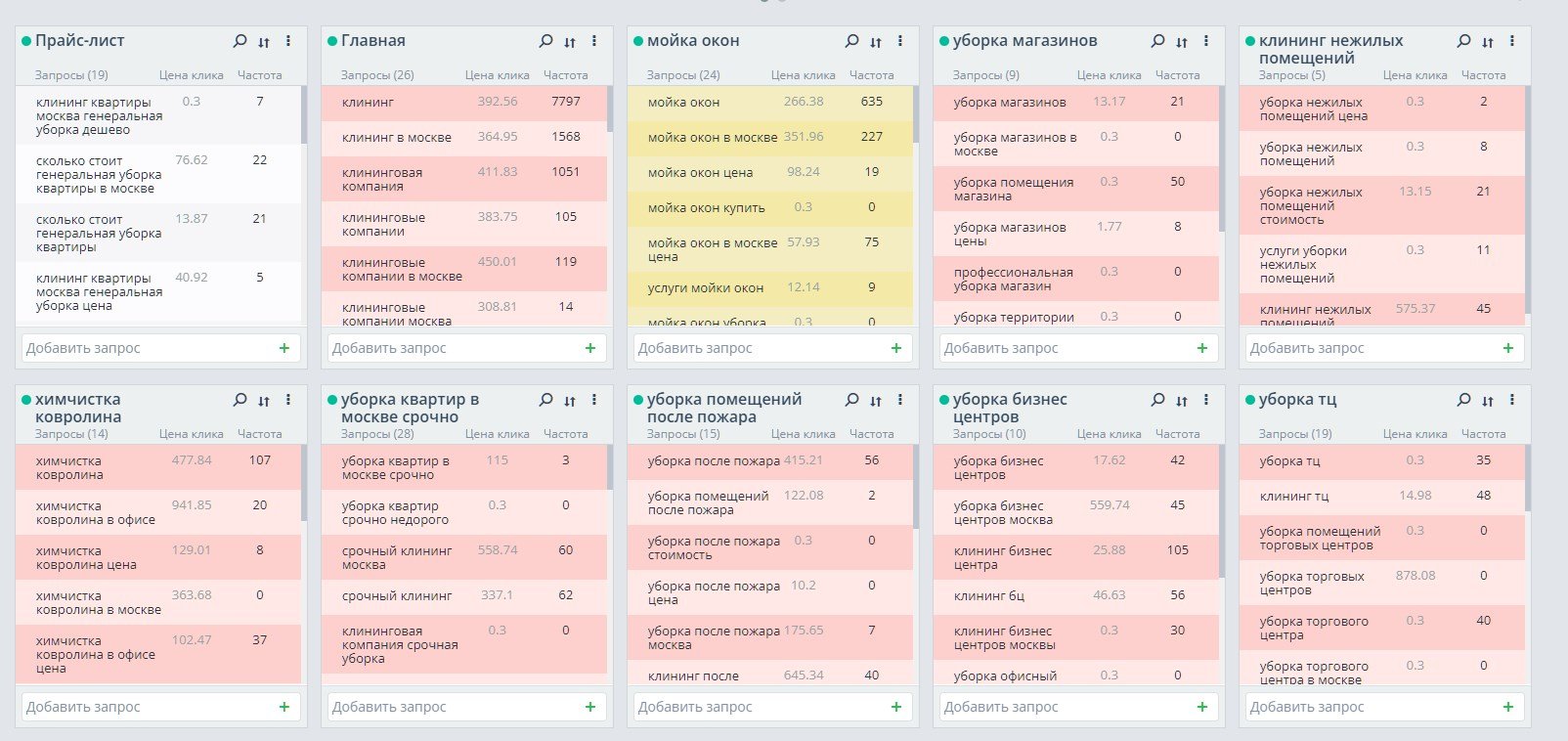Click search icon in химчистка ковролина card
The image size is (1568, 741).
click(x=240, y=400)
